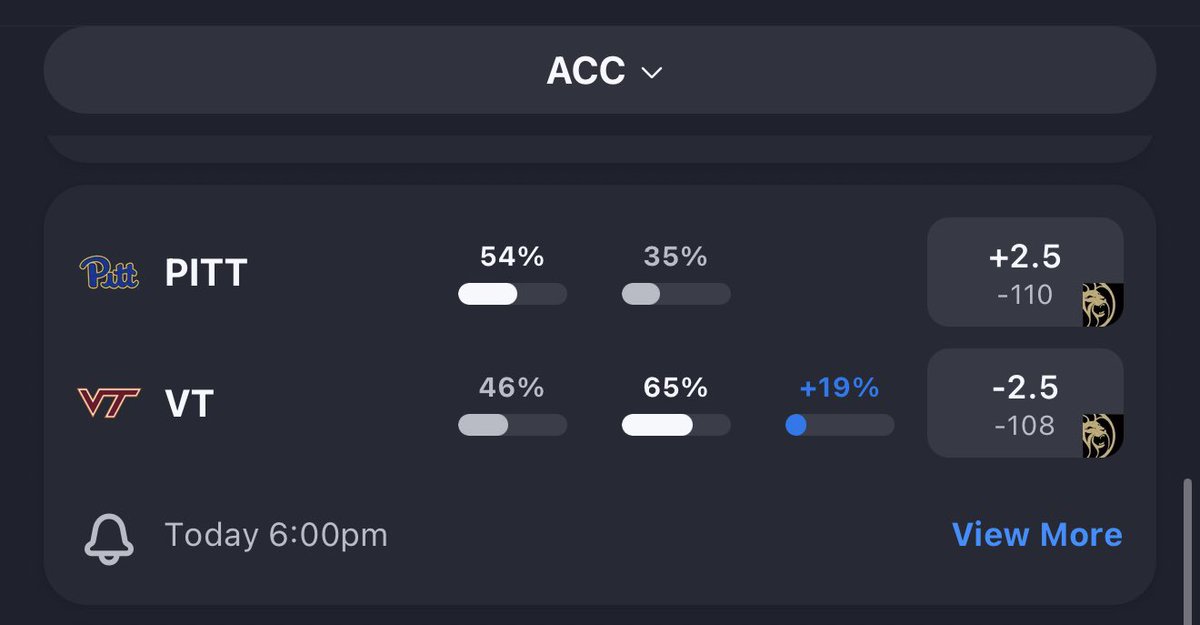This screenshot has width=1200, height=625.
Task: Click the Today 6:00pm game time
Action: coord(276,535)
